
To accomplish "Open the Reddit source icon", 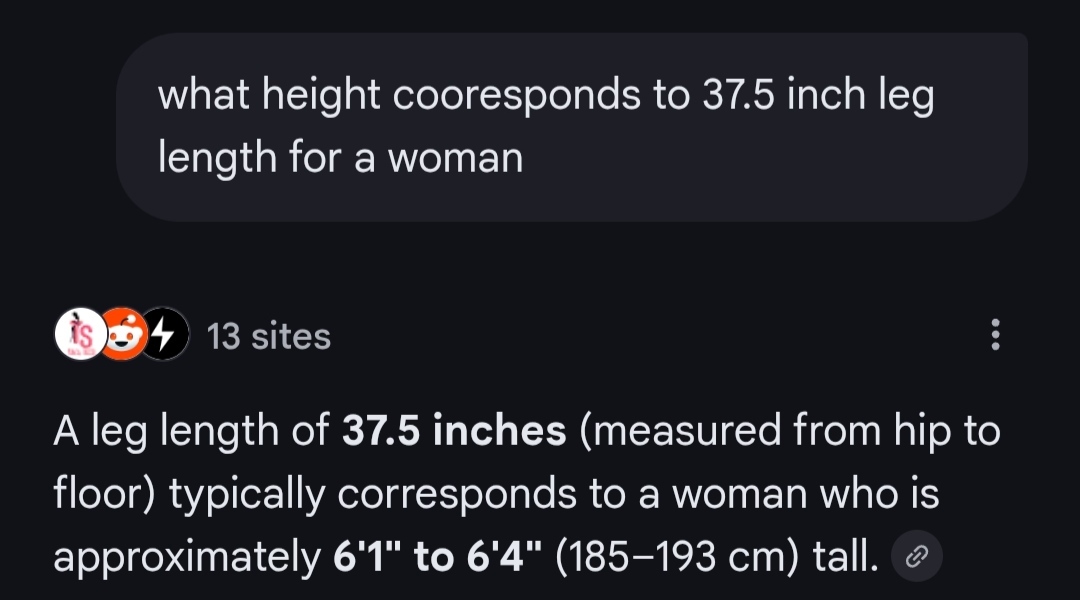I will tap(122, 336).
